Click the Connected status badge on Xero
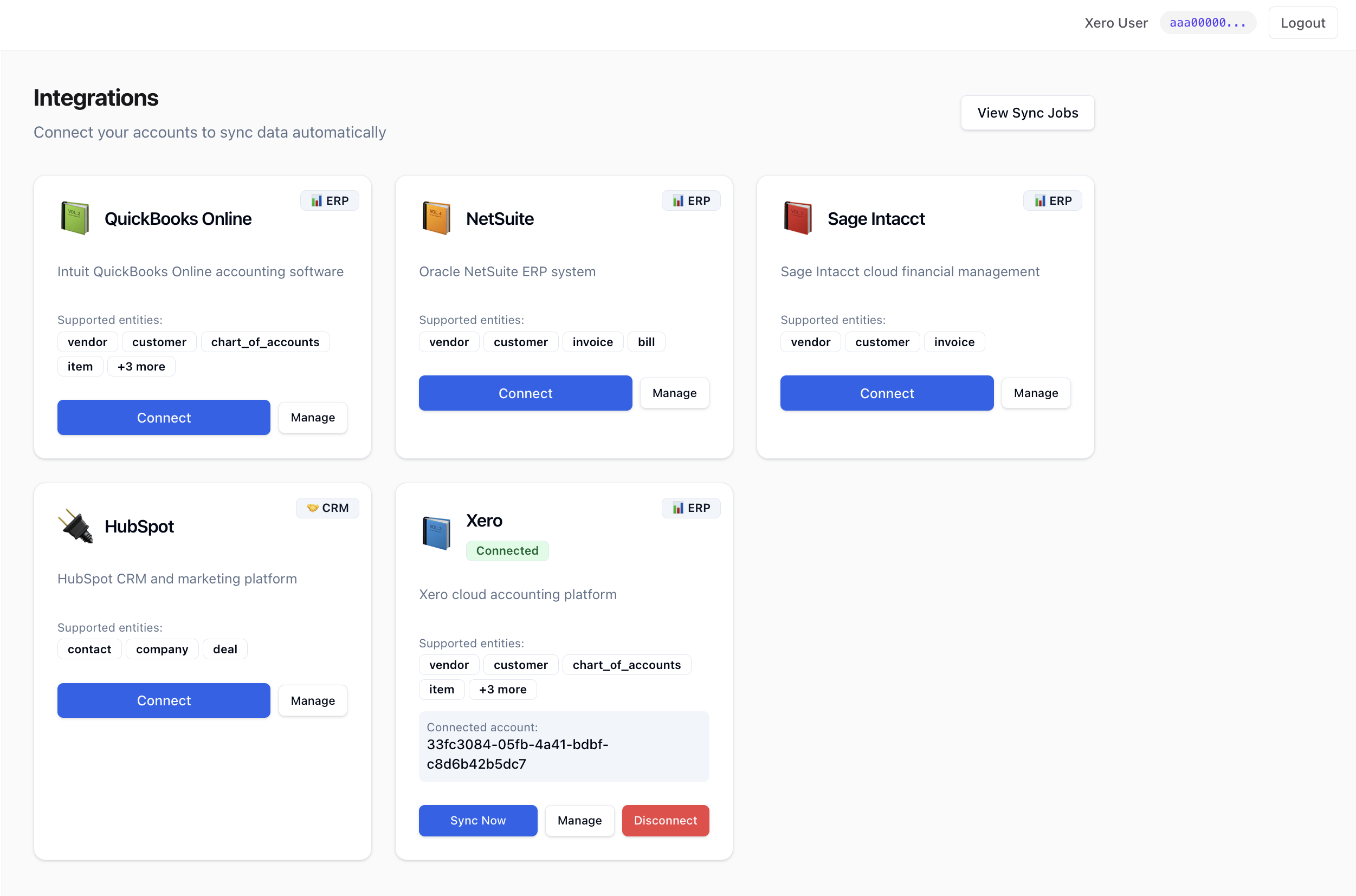The width and height of the screenshot is (1356, 896). click(507, 550)
